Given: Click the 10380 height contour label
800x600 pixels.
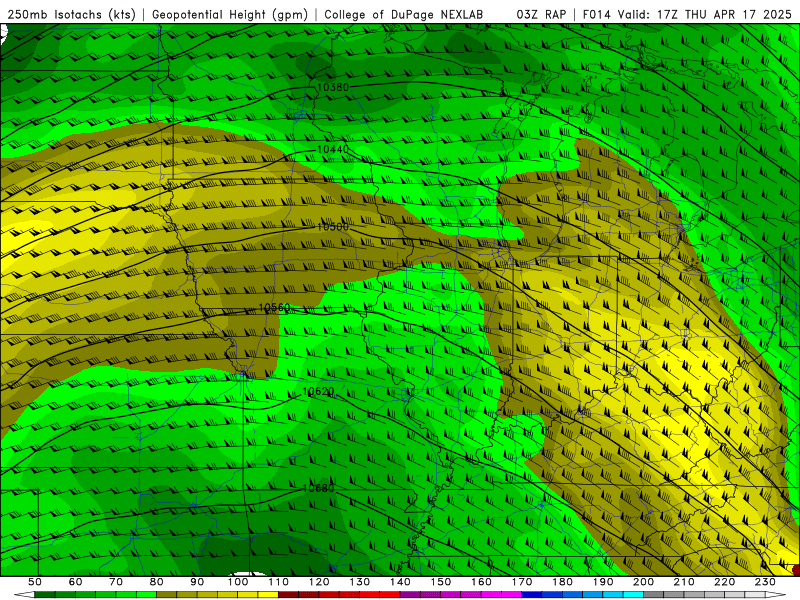Looking at the screenshot, I should (333, 87).
